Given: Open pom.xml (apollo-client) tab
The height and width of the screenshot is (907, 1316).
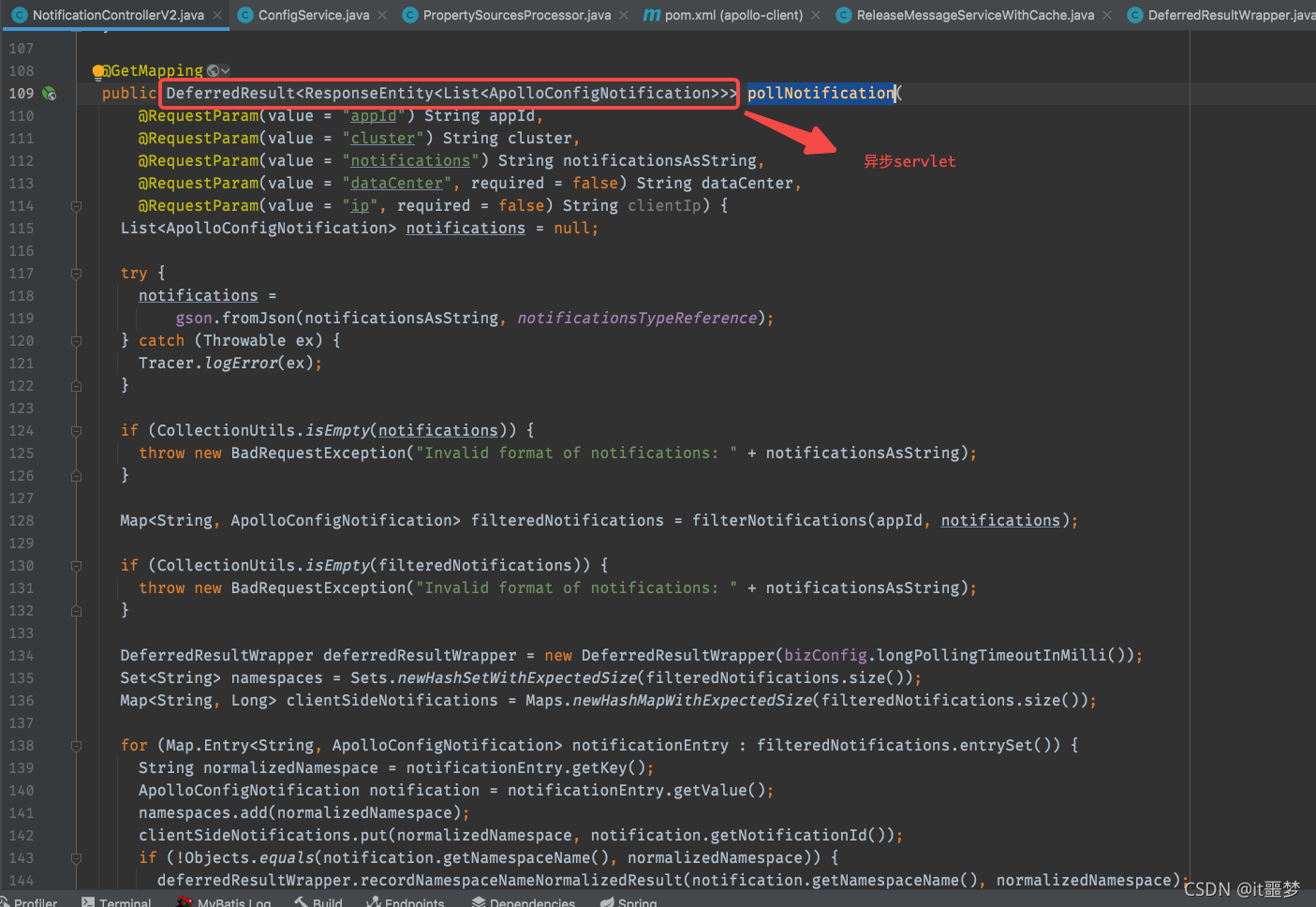Looking at the screenshot, I should point(733,15).
